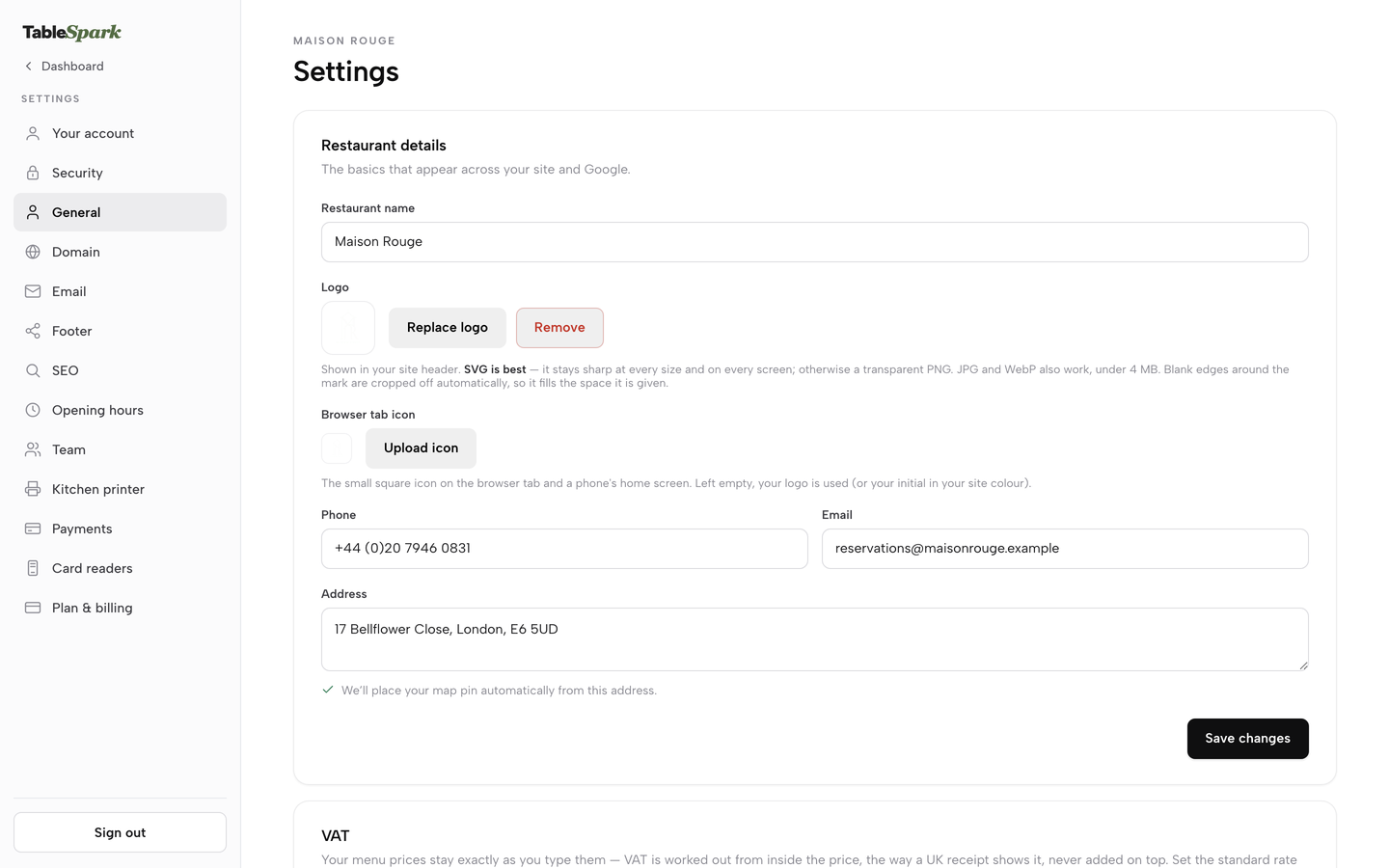Viewport: 1389px width, 868px height.
Task: Click the device icon for Card readers
Action: click(x=33, y=568)
